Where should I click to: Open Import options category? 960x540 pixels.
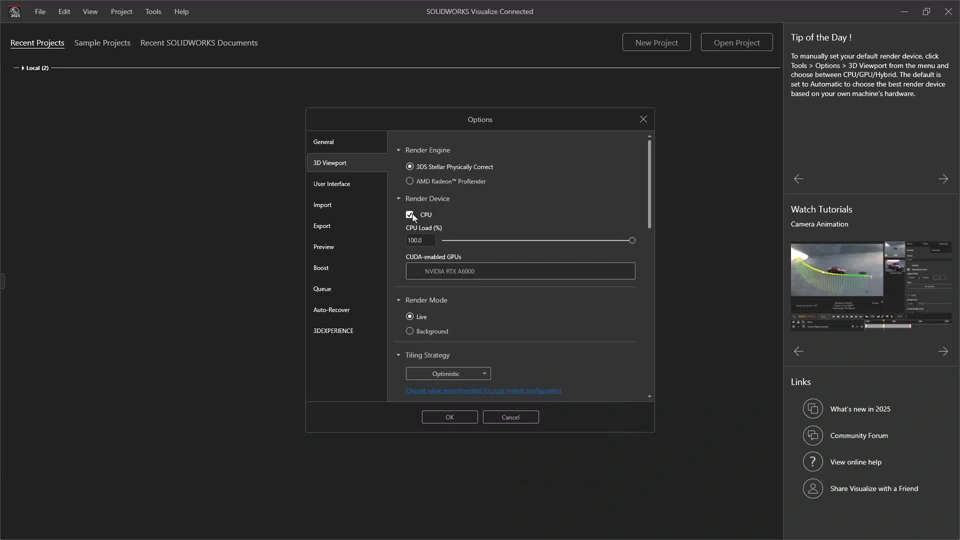[x=347, y=204]
